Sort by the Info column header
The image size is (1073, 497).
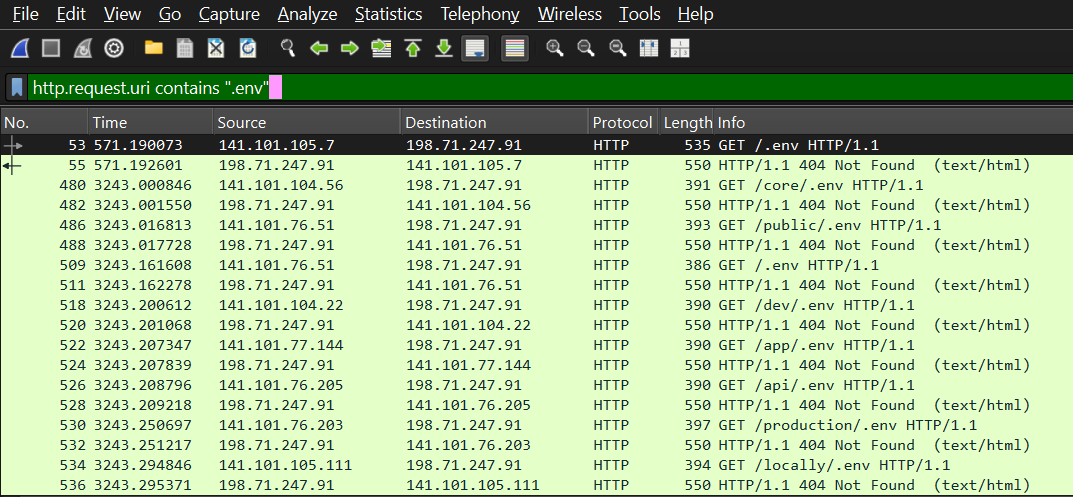coord(893,123)
